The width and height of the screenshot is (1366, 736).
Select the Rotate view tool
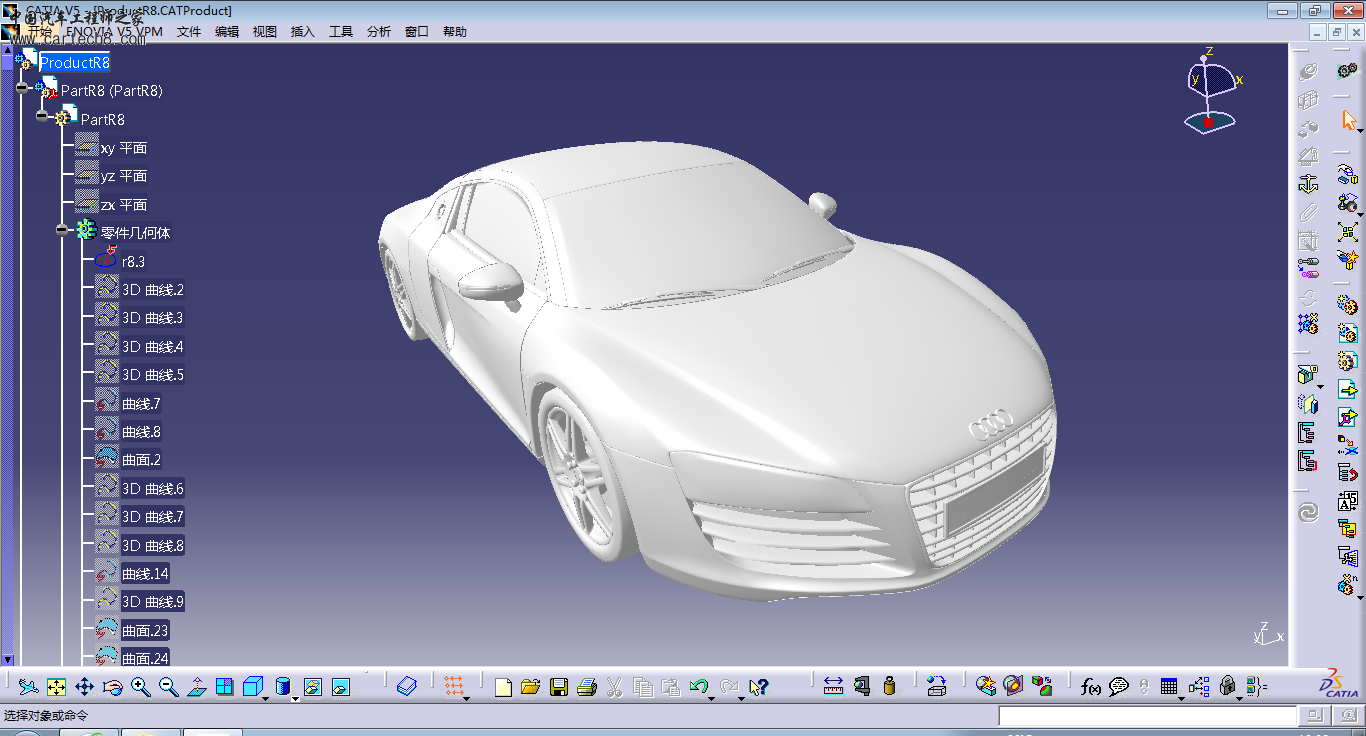[x=113, y=687]
